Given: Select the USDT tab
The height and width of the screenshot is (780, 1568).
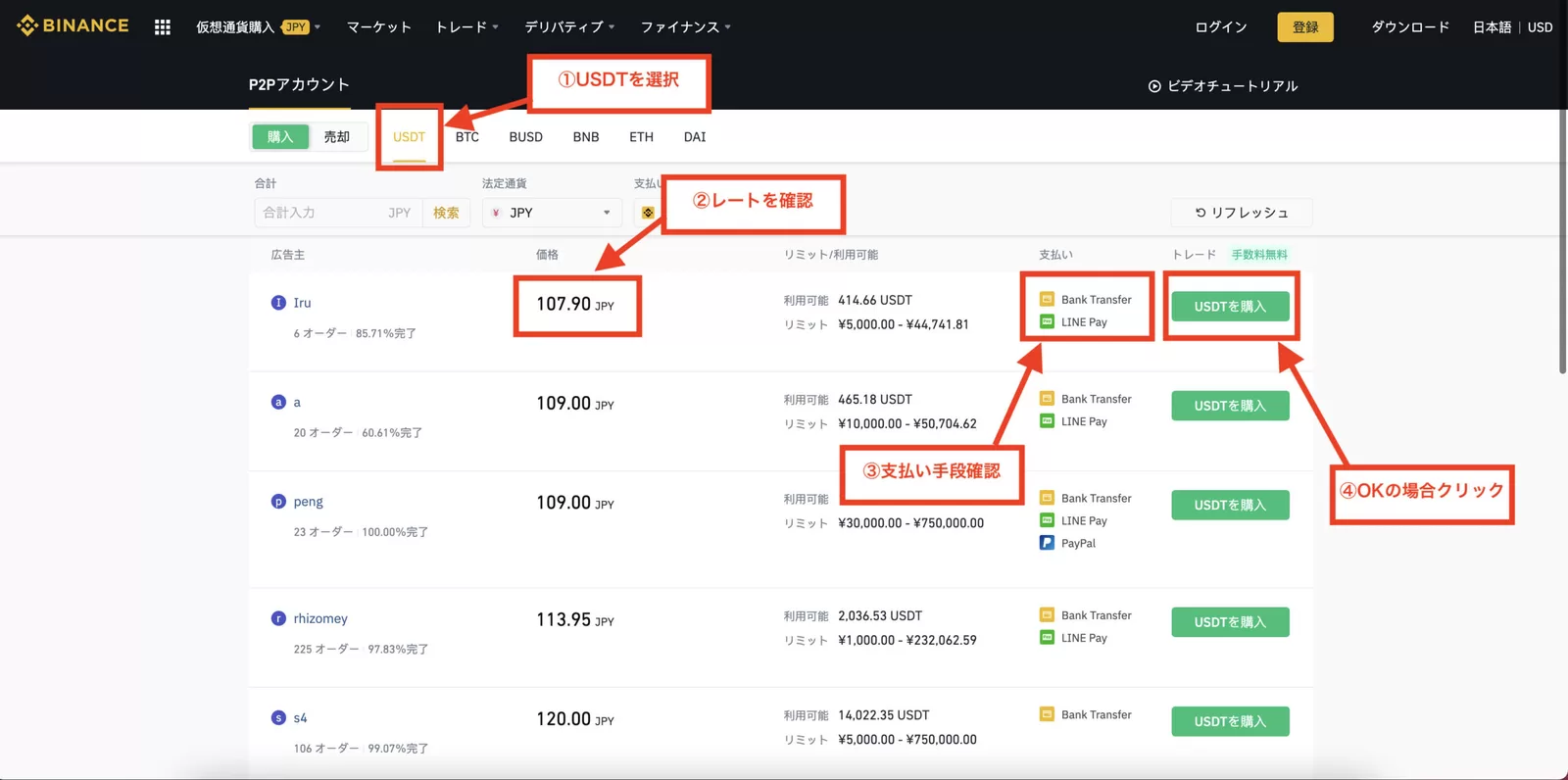Looking at the screenshot, I should 410,137.
